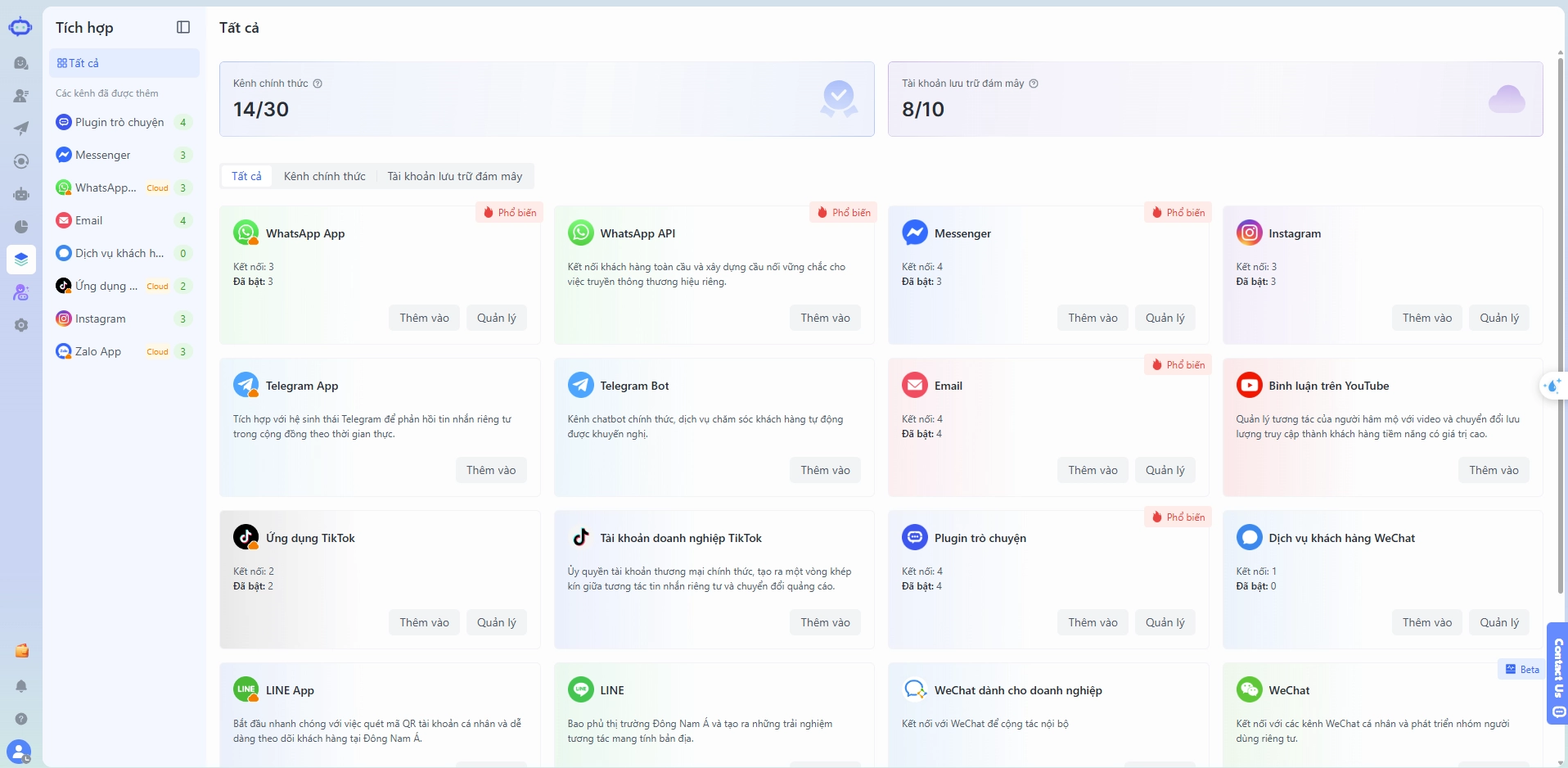Open WhatsApp Cloud entry in sidebar
This screenshot has width=1568, height=768.
124,187
